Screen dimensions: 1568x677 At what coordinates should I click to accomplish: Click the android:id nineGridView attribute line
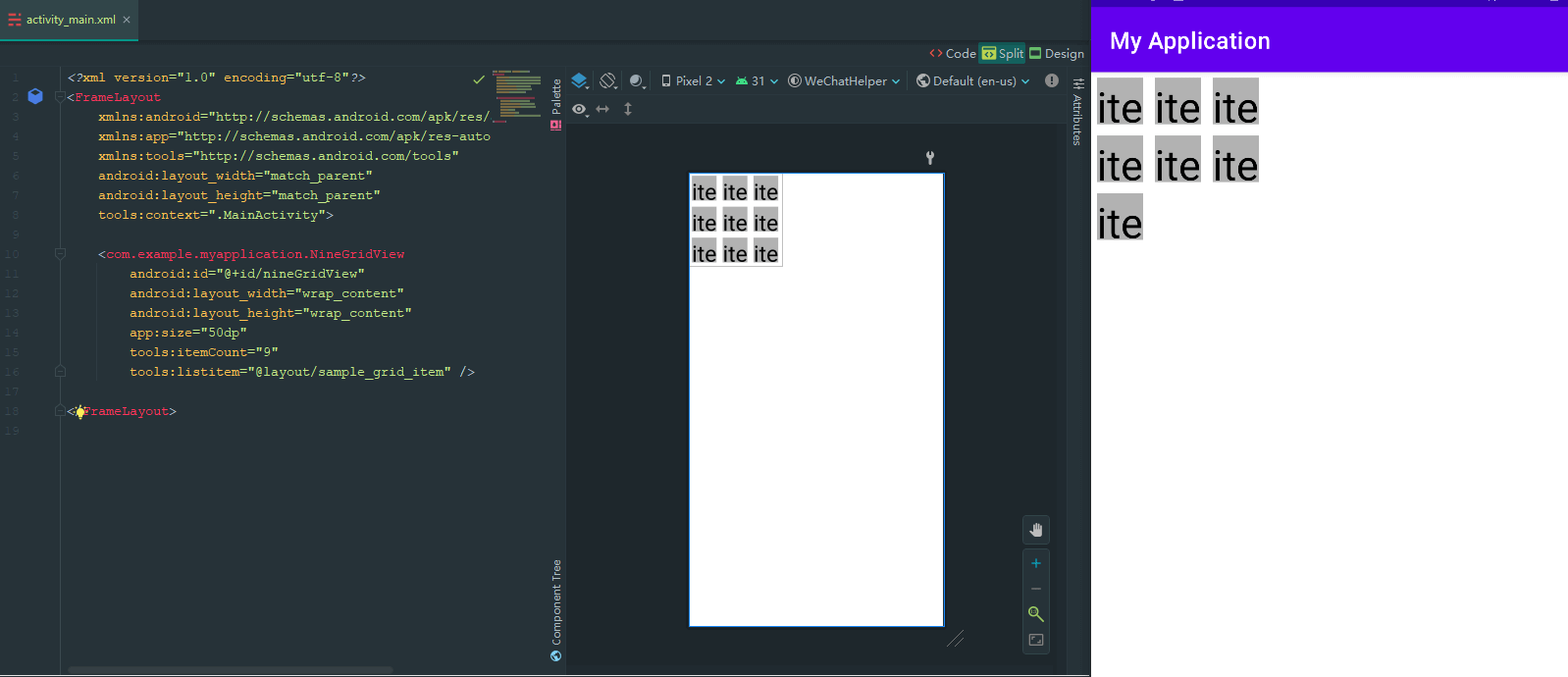[246, 274]
